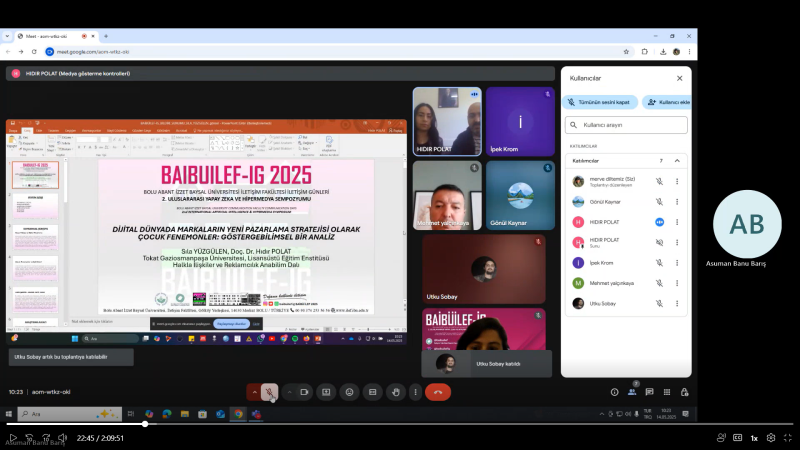Open video player settings gear
This screenshot has height=450, width=800.
tap(771, 438)
